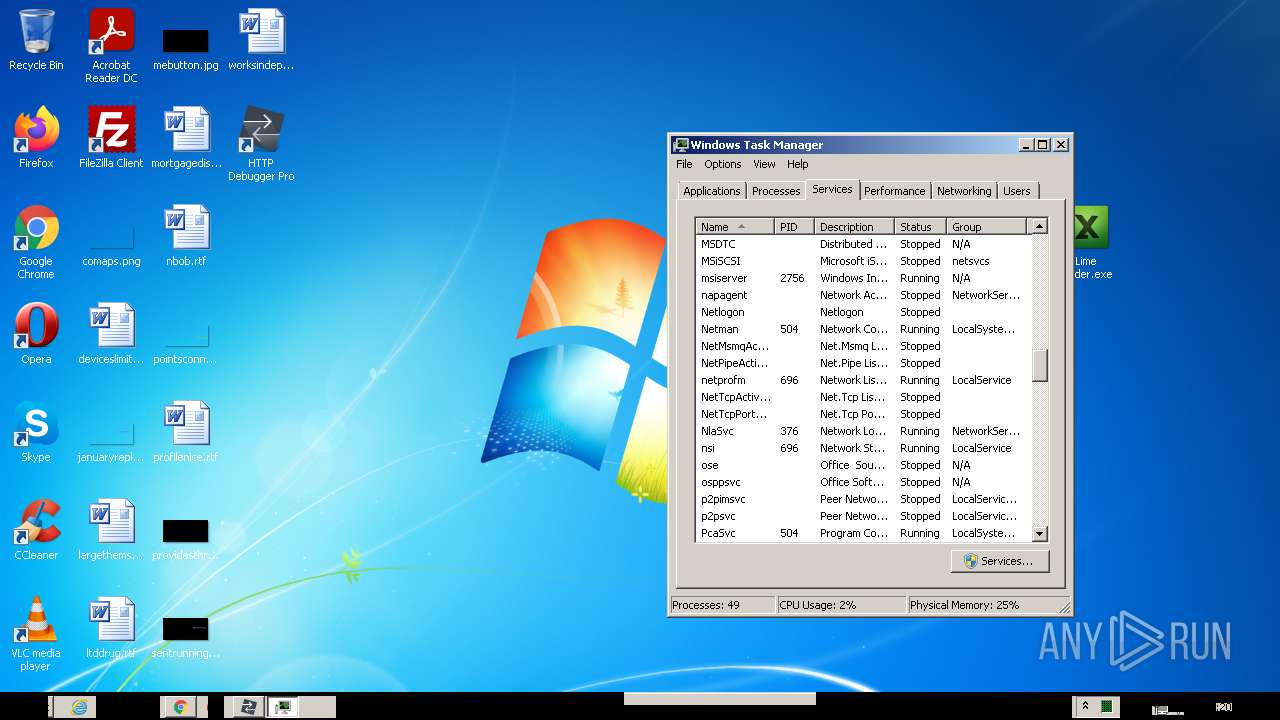Sort services by Description column header
This screenshot has width=1280, height=720.
[x=855, y=227]
